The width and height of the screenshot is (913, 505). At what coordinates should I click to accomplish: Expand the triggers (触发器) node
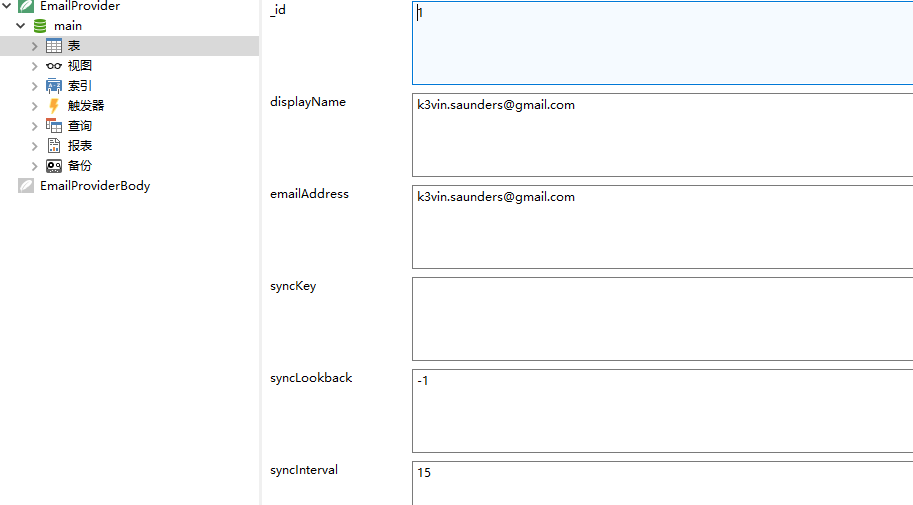coord(34,106)
